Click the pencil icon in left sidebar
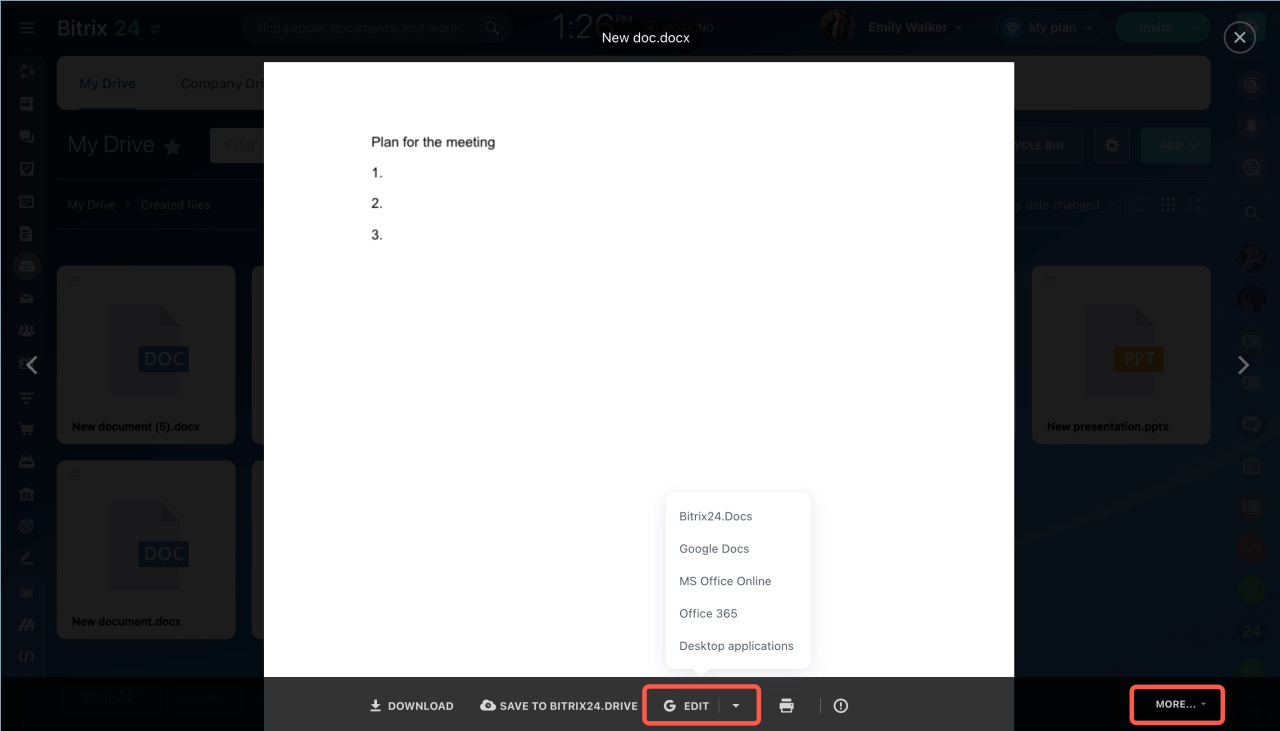 click(27, 559)
